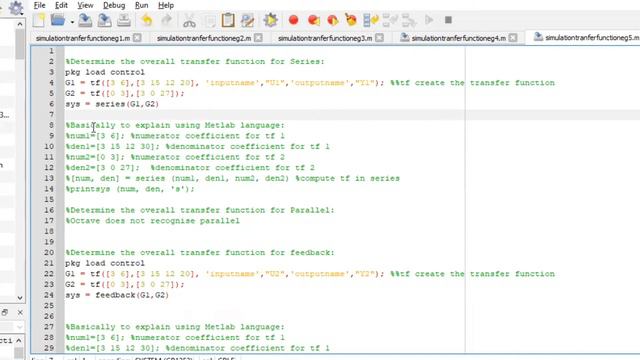Click the left panel scrollbar thumb
The height and width of the screenshot is (360, 640).
click(20, 45)
